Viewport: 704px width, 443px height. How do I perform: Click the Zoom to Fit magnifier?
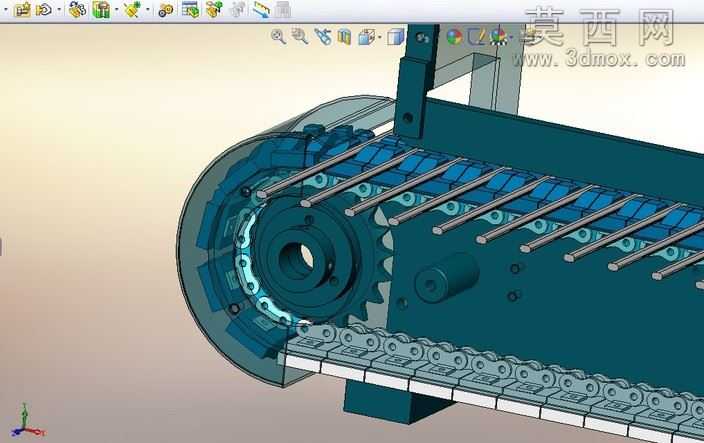[x=278, y=36]
